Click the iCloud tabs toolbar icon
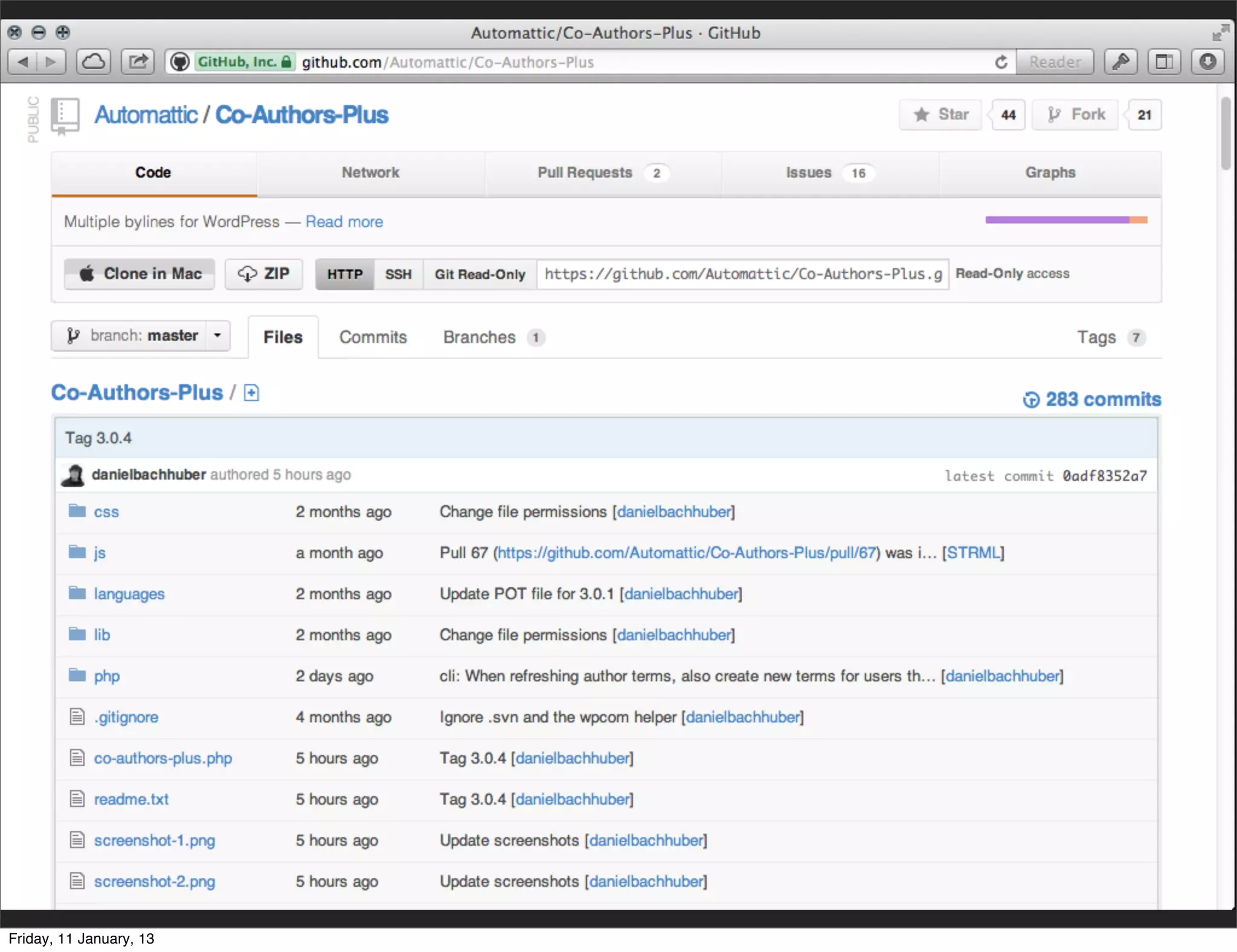The width and height of the screenshot is (1237, 952). click(x=94, y=62)
